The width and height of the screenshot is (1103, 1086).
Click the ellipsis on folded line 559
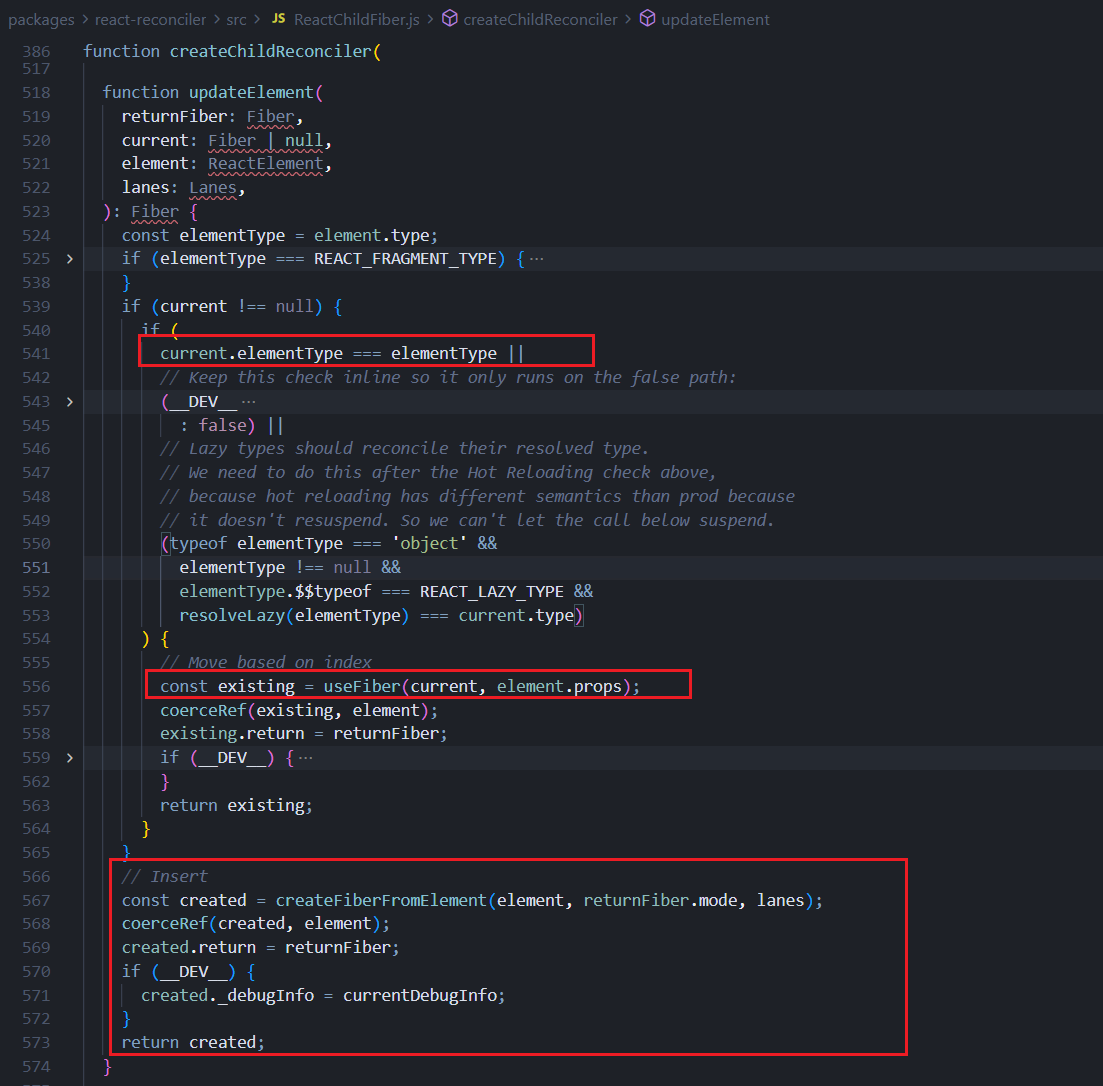pyautogui.click(x=305, y=758)
